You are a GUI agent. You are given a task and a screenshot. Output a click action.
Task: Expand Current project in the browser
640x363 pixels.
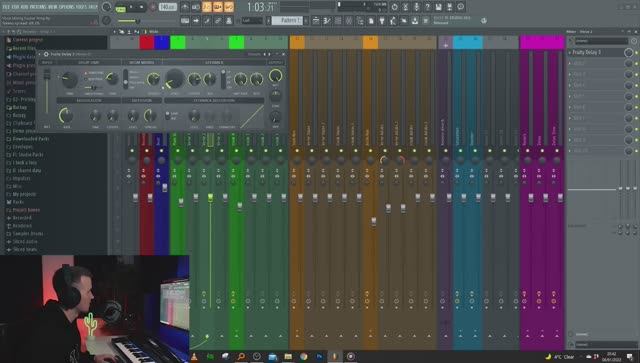tap(27, 40)
